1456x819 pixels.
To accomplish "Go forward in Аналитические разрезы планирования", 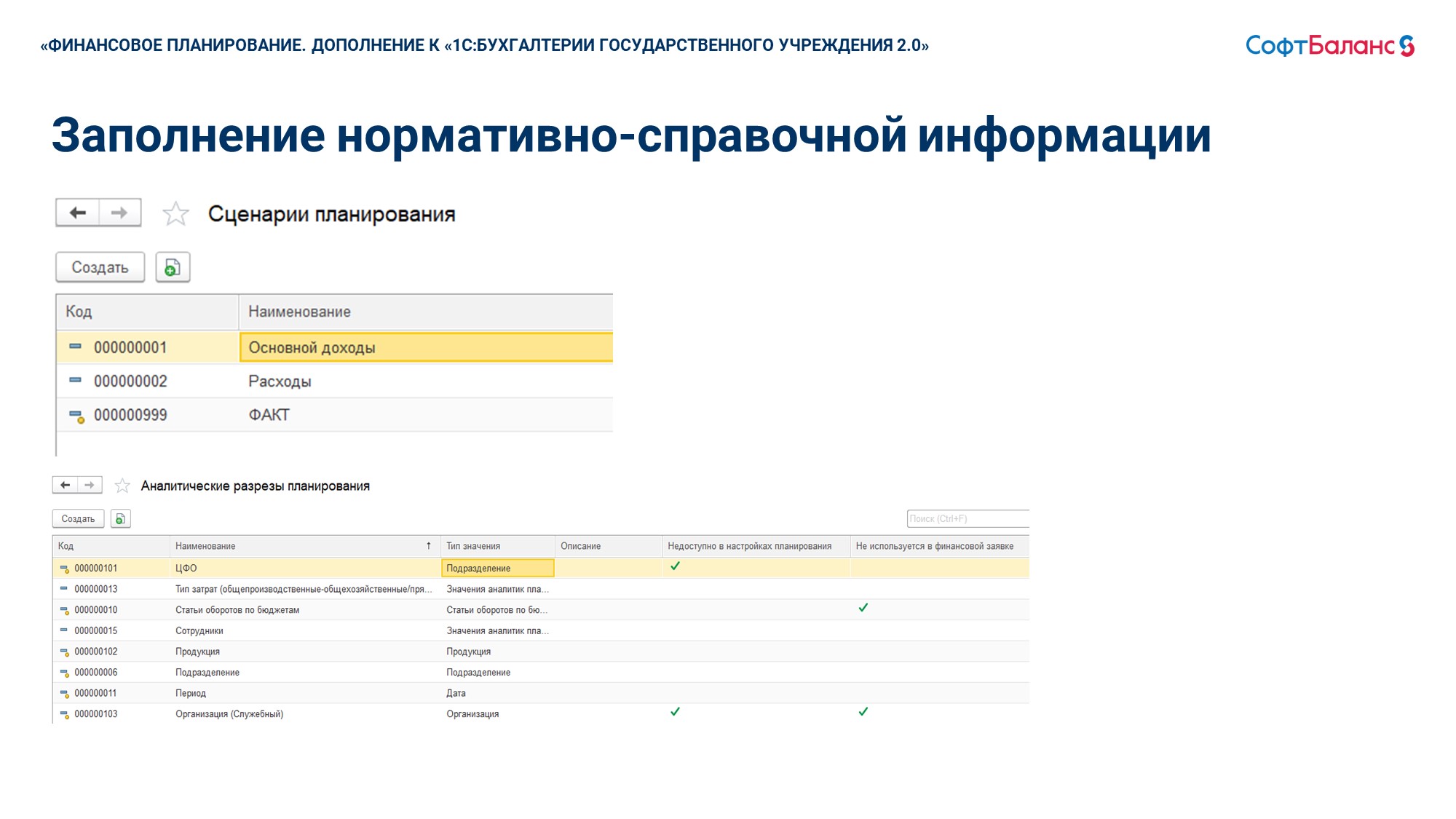I will pyautogui.click(x=90, y=485).
